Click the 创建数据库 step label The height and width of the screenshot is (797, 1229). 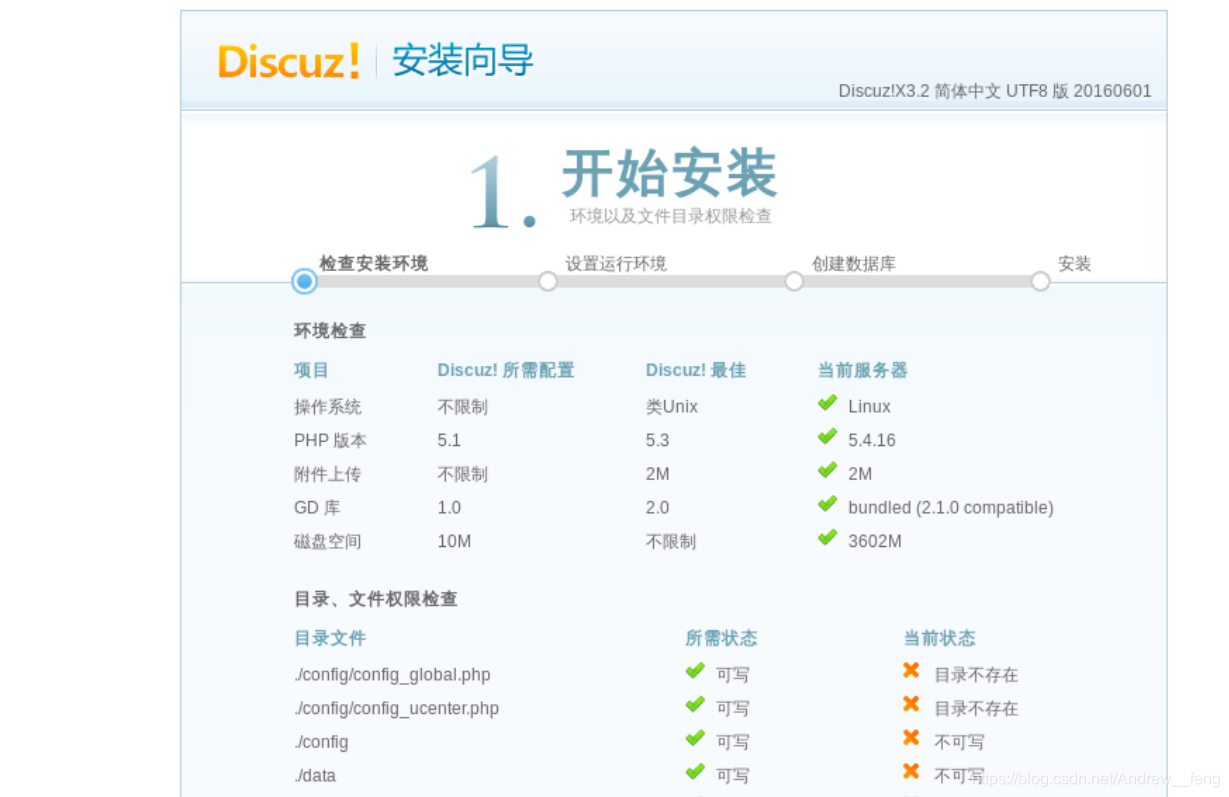(x=854, y=264)
